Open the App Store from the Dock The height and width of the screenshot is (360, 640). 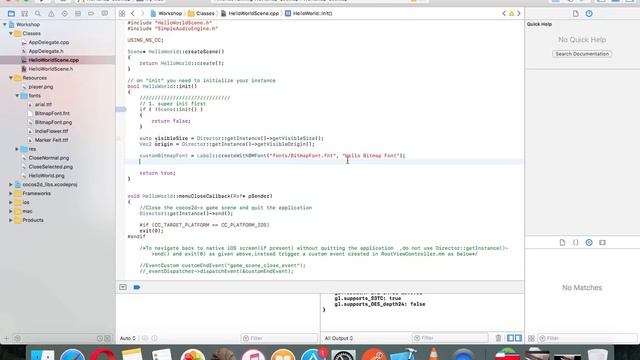tap(313, 355)
